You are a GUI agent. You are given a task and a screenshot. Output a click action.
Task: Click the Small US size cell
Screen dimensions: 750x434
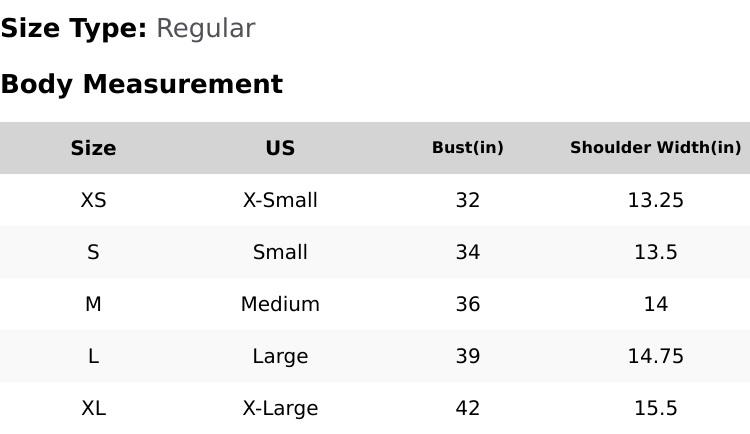[280, 252]
